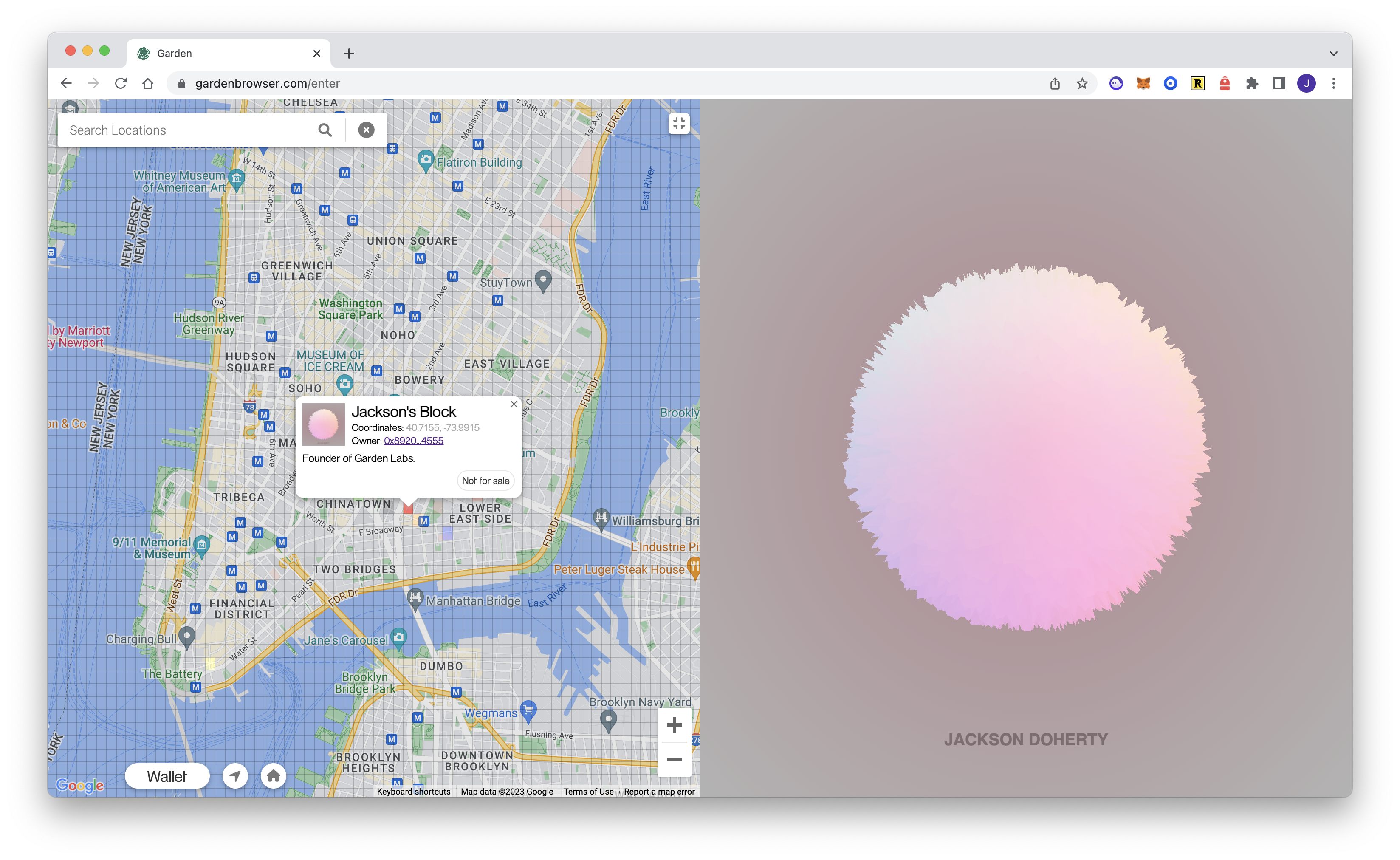Open the Chrome three-dot menu
Screen dimensions: 1400x860
point(1333,84)
